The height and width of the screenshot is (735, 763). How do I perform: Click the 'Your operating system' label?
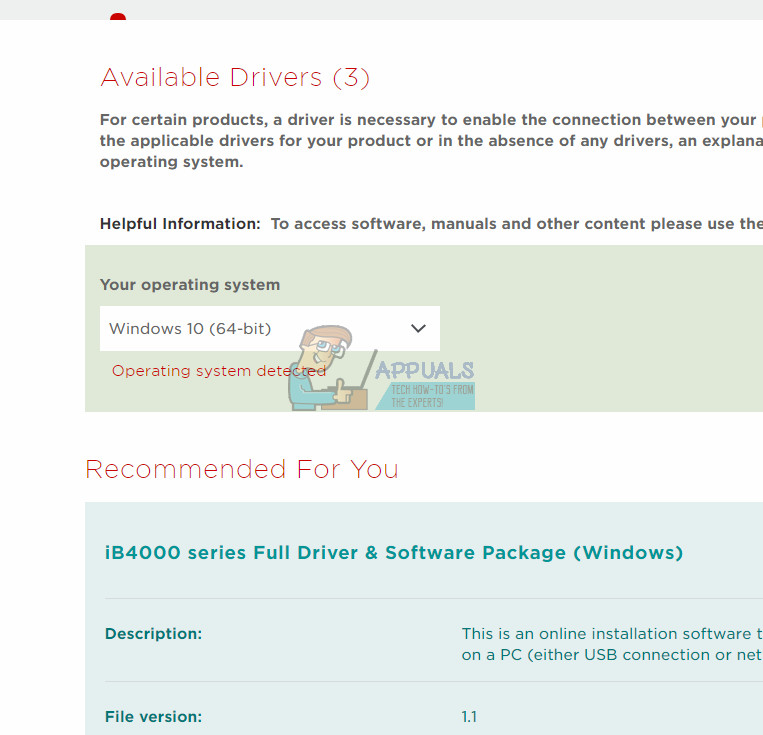190,285
